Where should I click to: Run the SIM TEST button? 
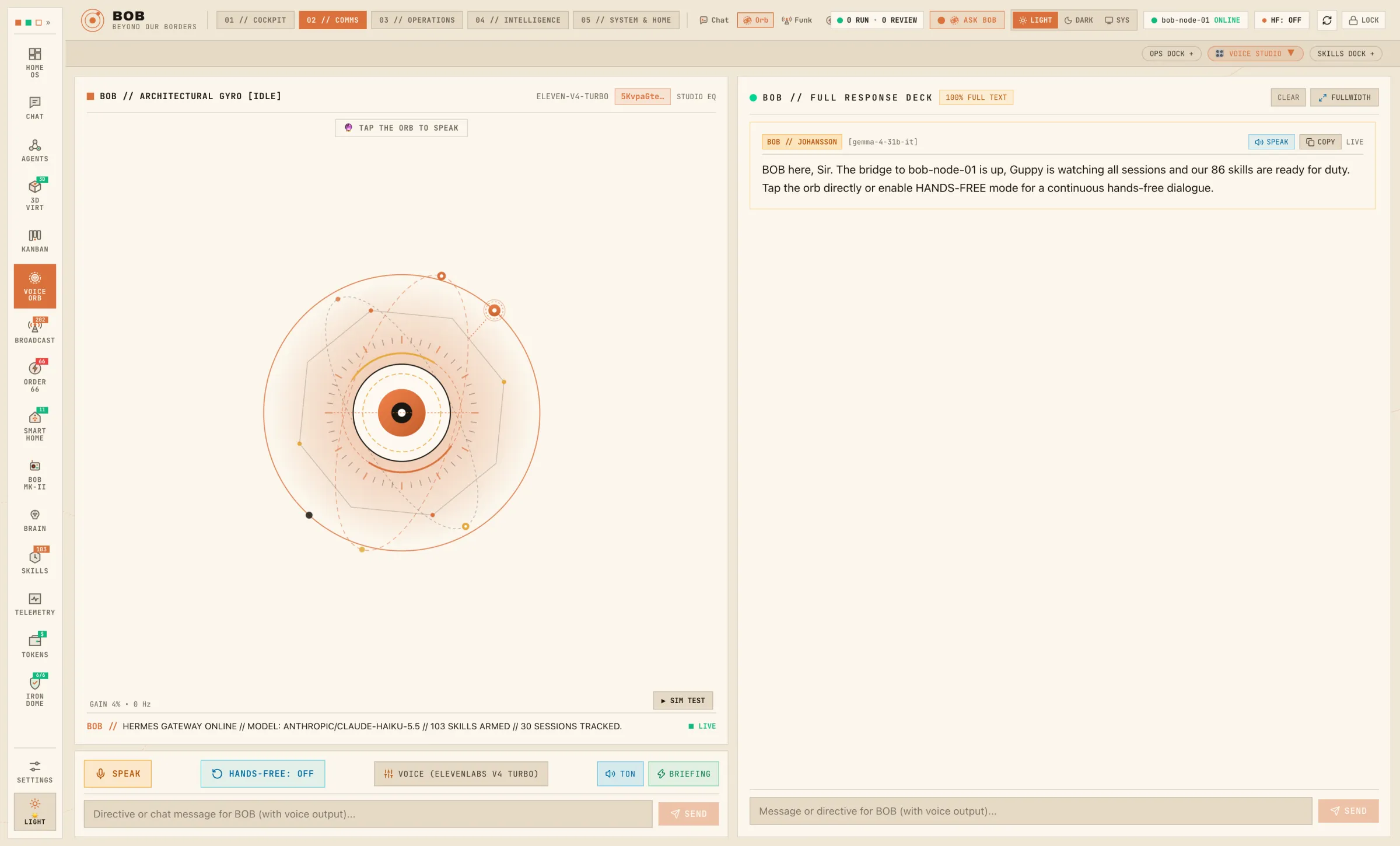[x=683, y=701]
